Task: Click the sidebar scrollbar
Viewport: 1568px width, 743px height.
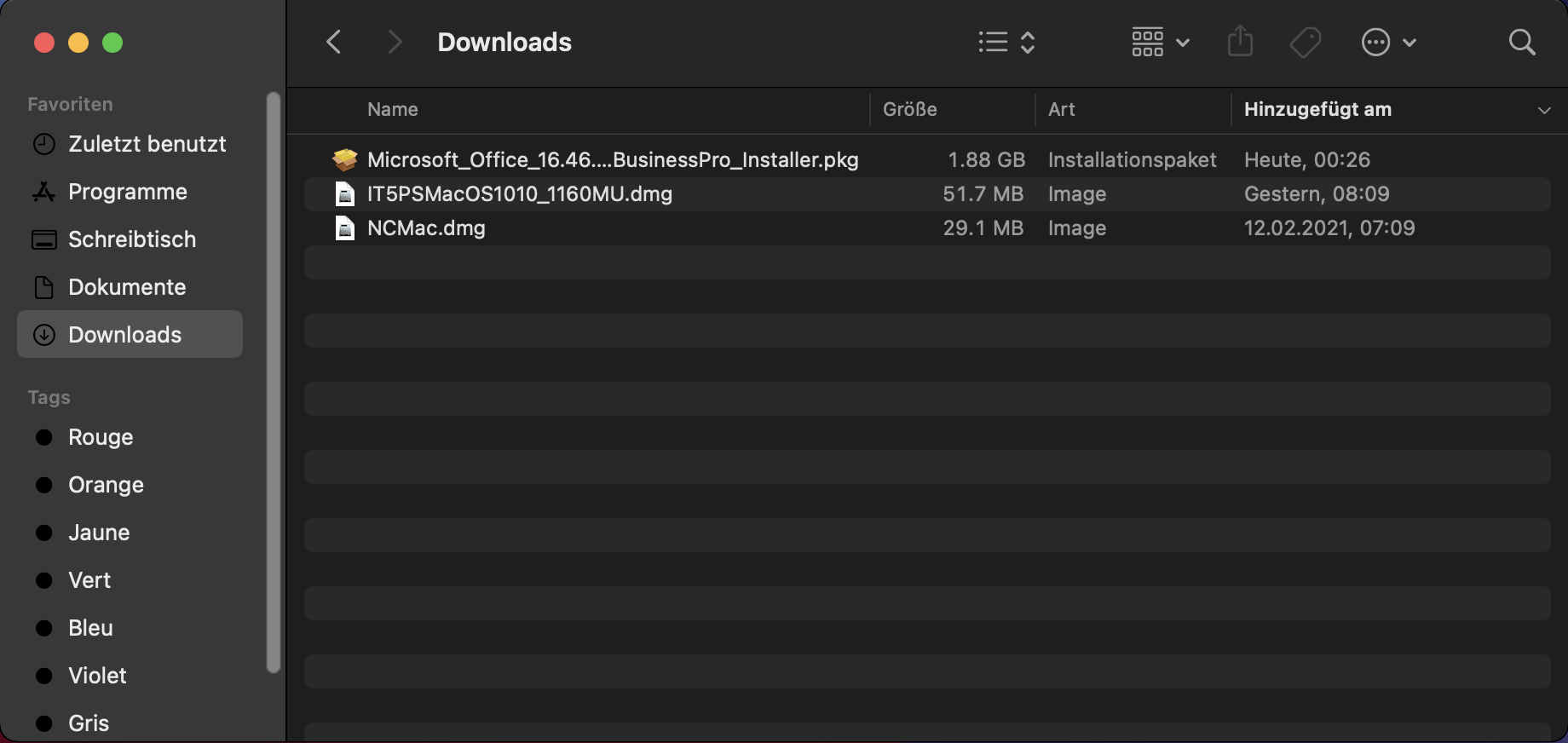Action: click(x=273, y=383)
